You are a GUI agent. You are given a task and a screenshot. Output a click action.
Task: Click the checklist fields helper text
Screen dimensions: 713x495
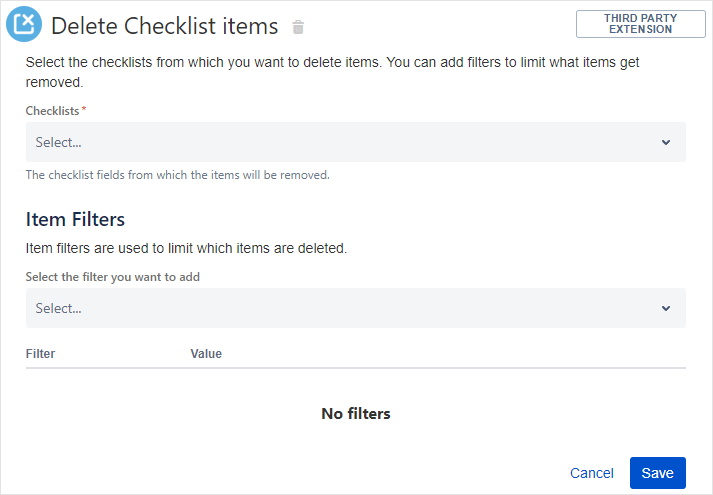coord(177,175)
